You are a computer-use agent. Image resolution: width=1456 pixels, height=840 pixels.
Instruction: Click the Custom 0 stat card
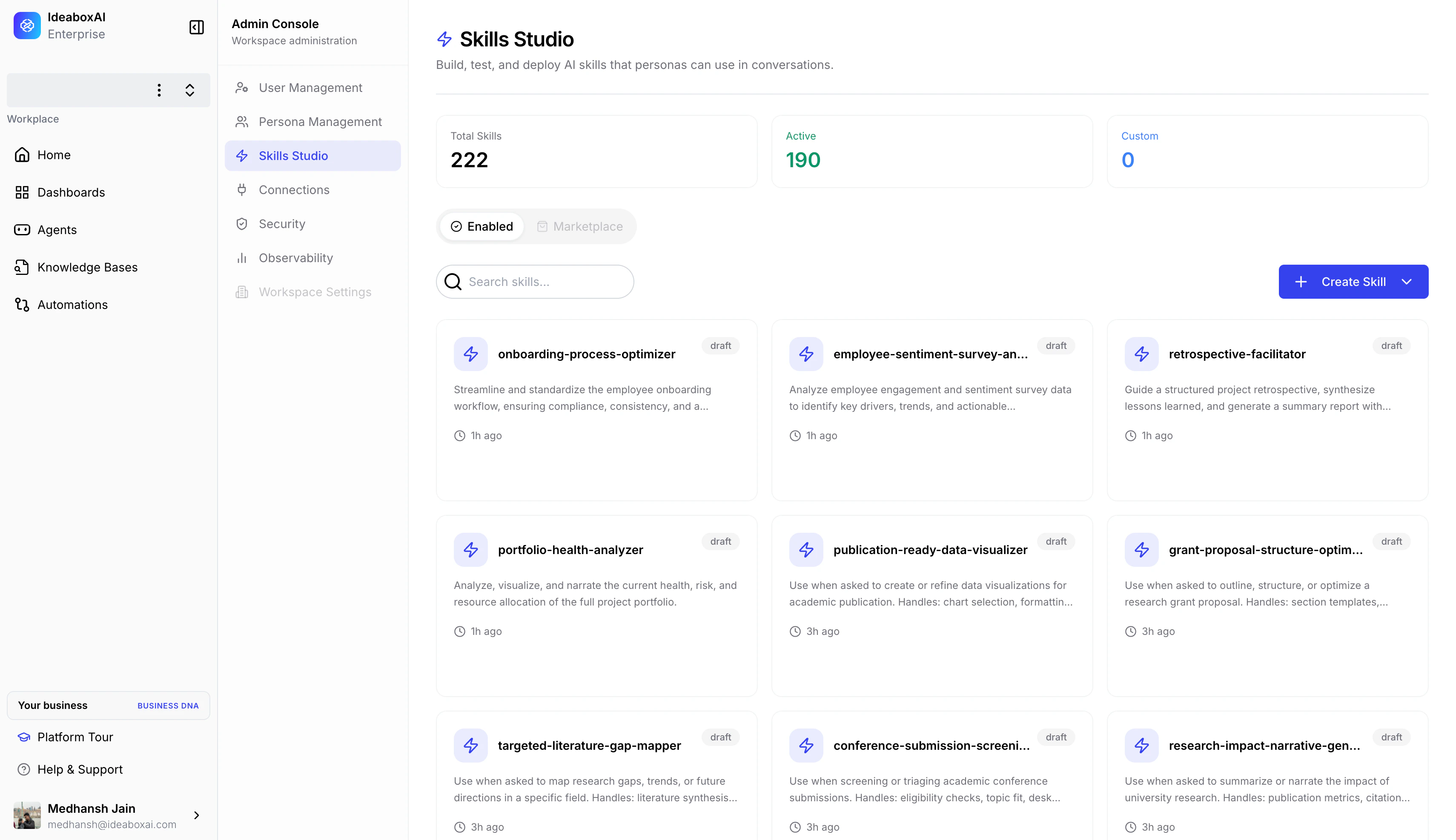(1267, 151)
